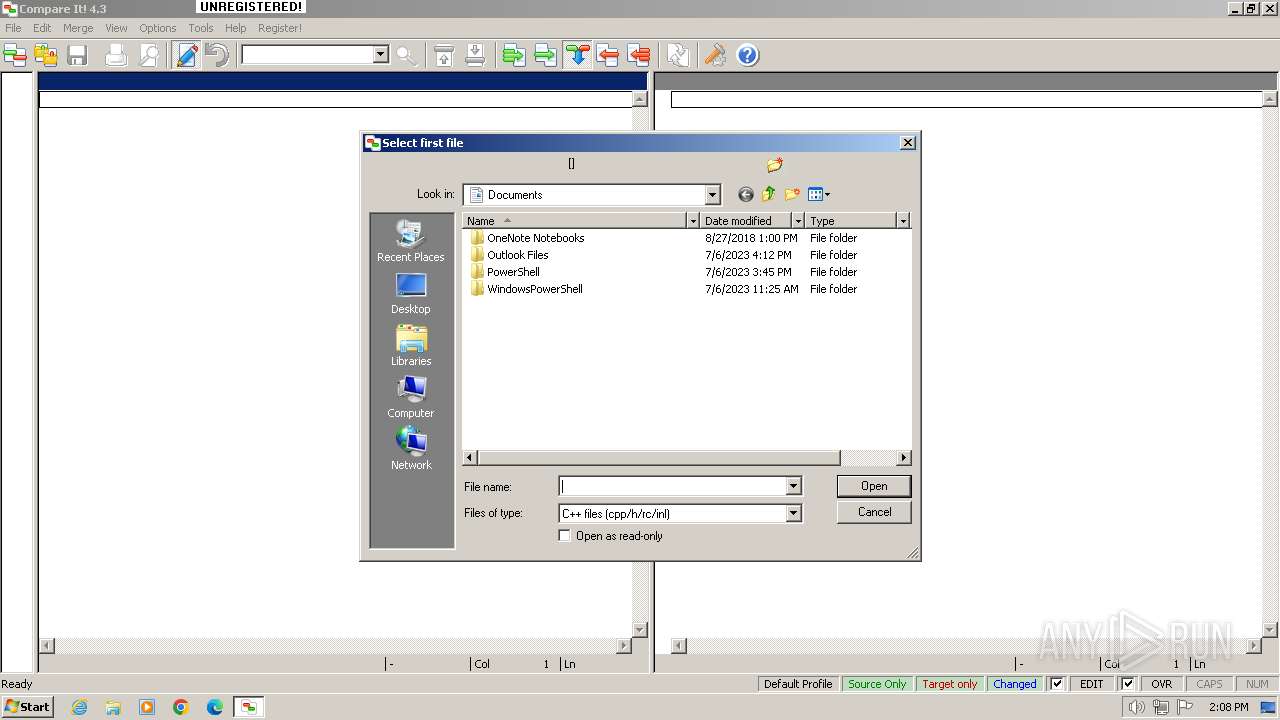Open the Help menu
The height and width of the screenshot is (720, 1280).
click(x=235, y=28)
